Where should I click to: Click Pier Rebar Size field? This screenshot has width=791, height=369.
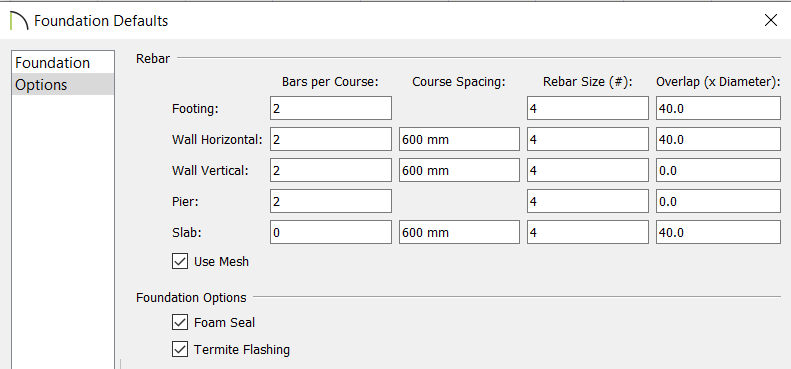(588, 201)
